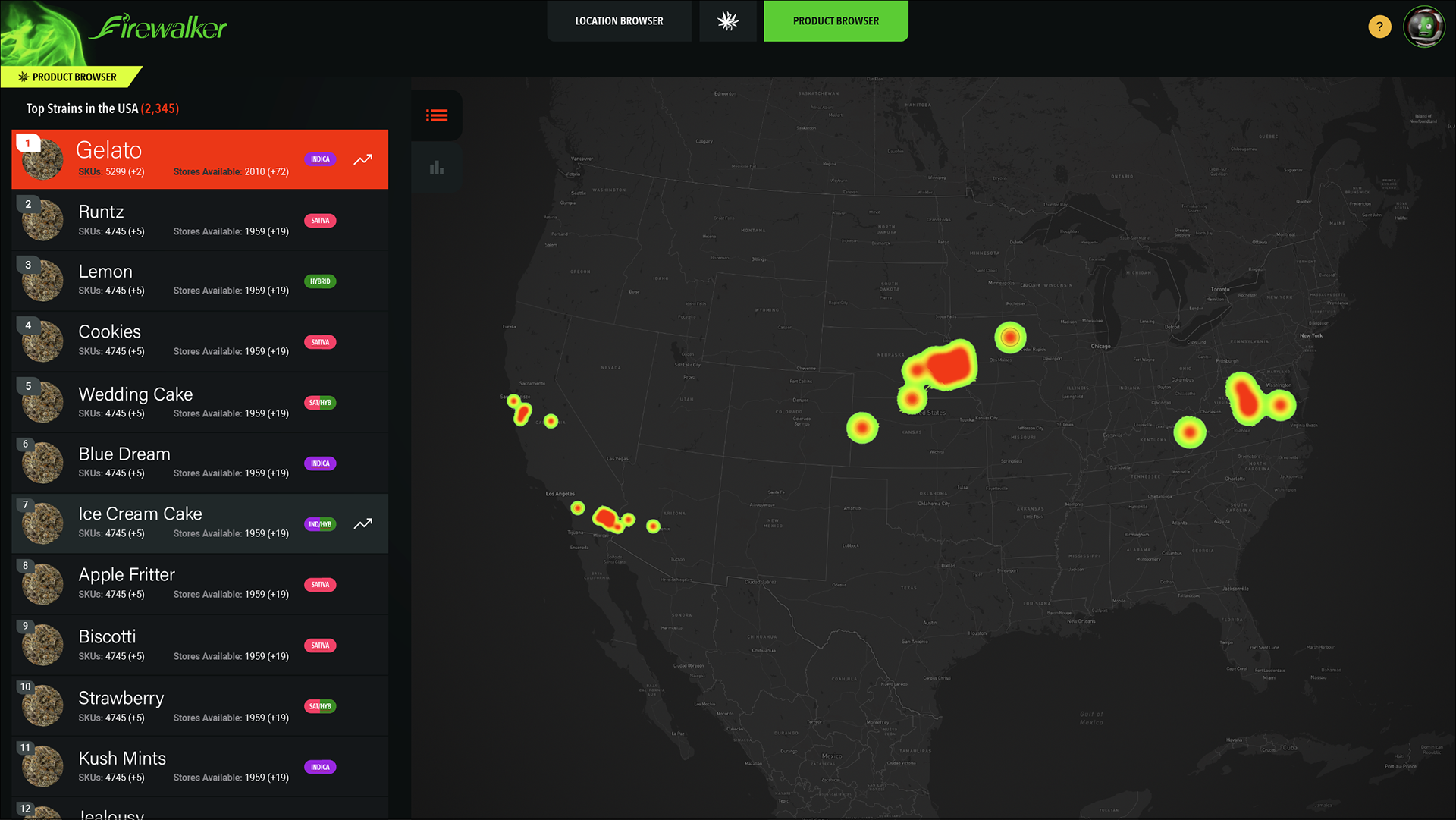Viewport: 1456px width, 820px height.
Task: Click the Lemon bud thumbnail
Action: [x=42, y=281]
